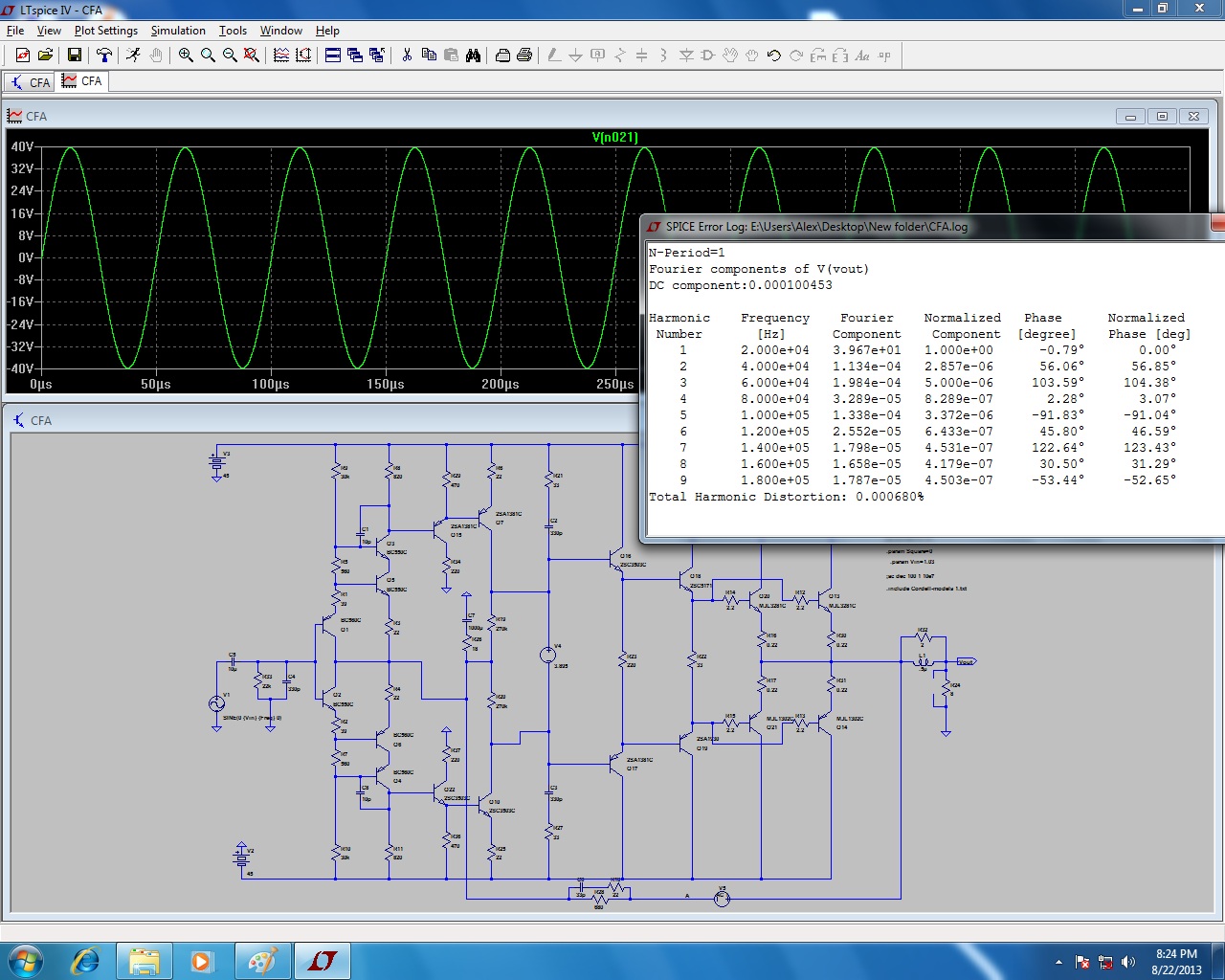Switch to the CFA schematic tab
Viewport: 1225px width, 980px height.
click(x=30, y=82)
